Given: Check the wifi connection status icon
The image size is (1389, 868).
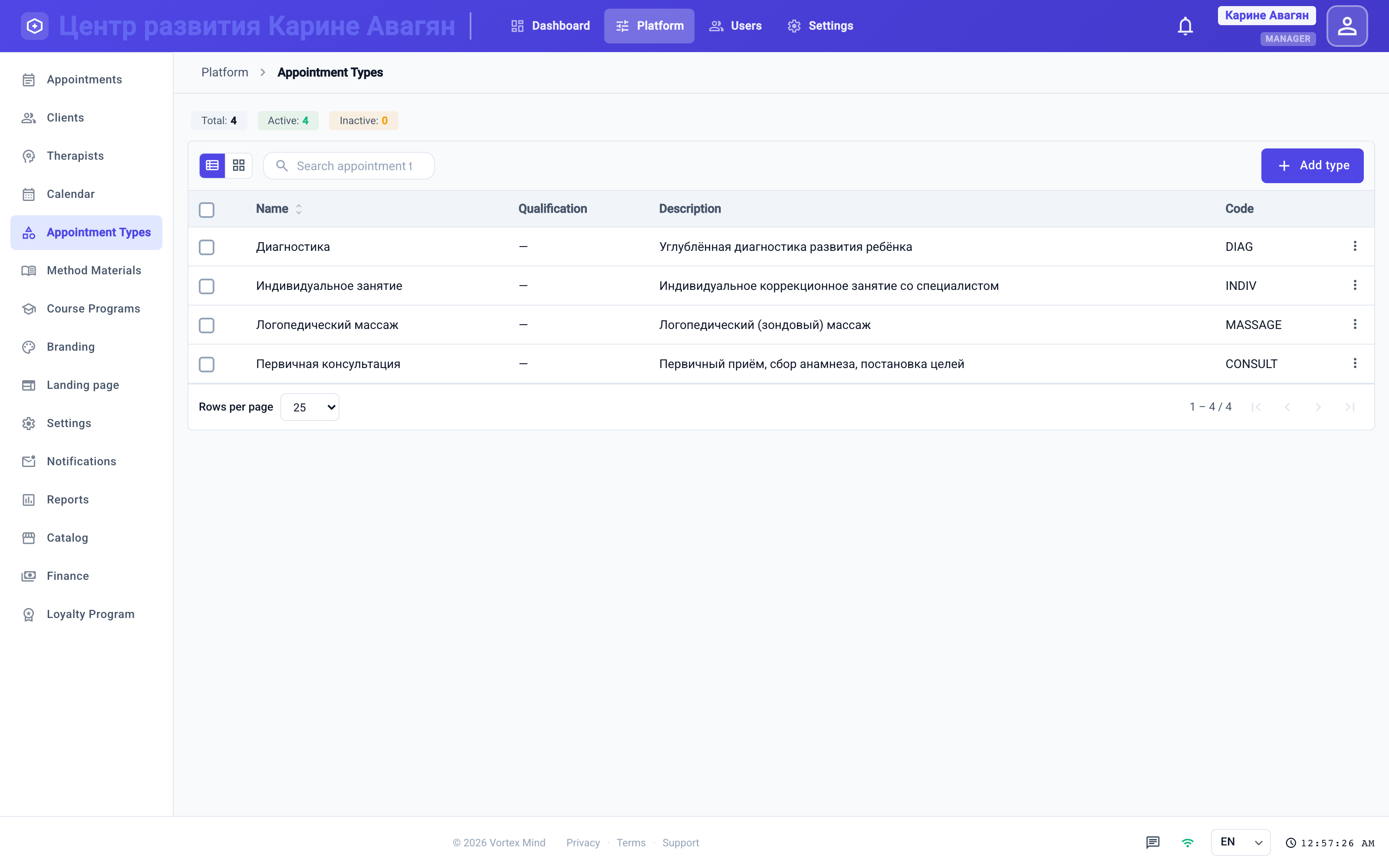Looking at the screenshot, I should [x=1188, y=842].
